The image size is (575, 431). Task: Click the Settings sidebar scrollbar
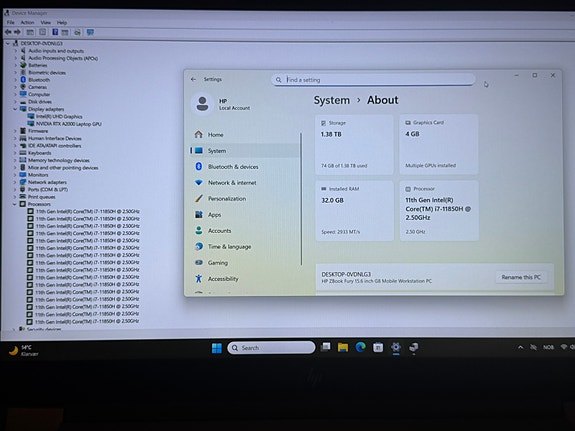[x=301, y=199]
